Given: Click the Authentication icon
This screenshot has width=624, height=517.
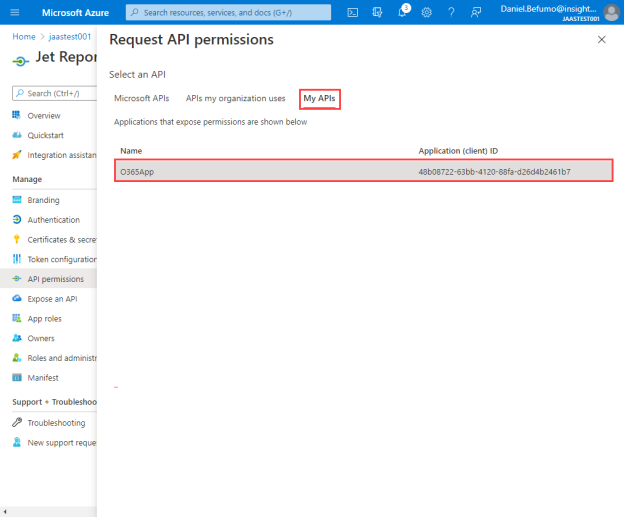Looking at the screenshot, I should [x=17, y=219].
